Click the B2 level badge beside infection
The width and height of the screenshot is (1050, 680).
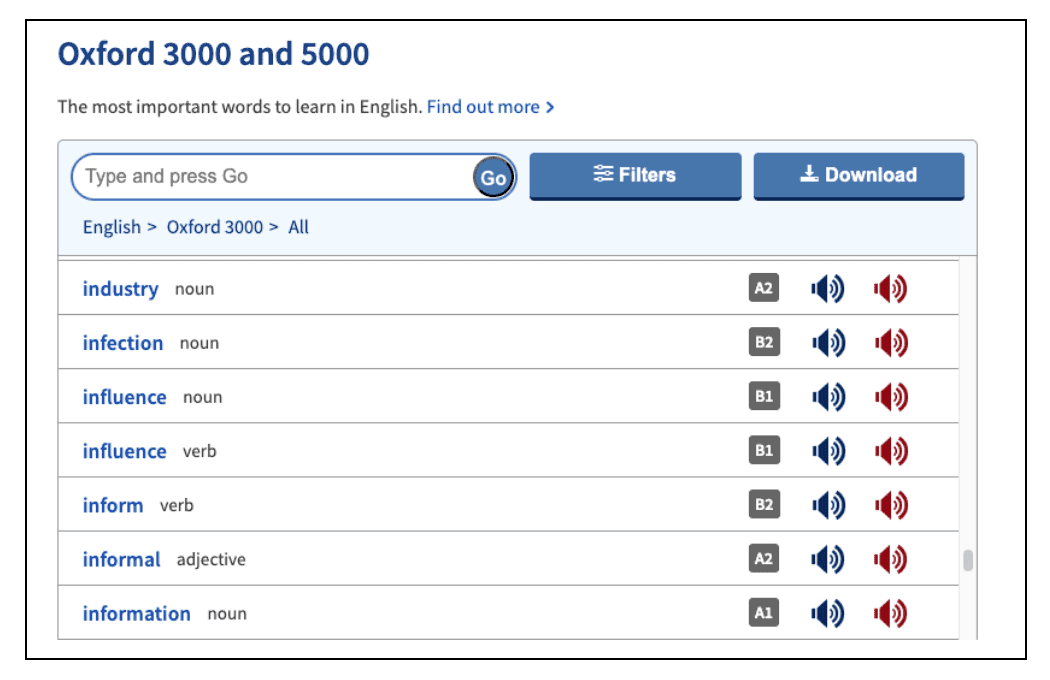point(763,343)
